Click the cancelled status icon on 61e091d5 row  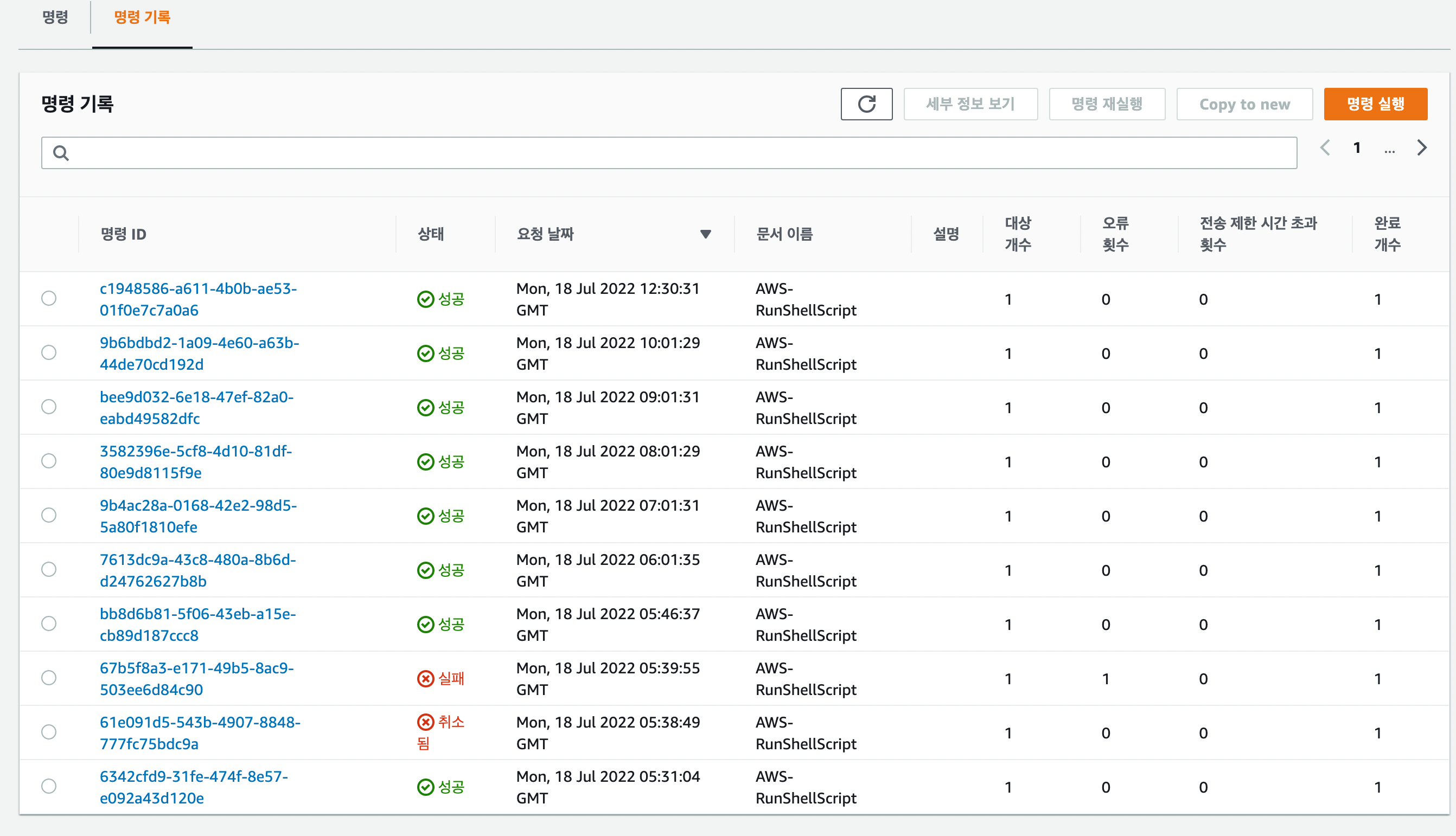(425, 722)
